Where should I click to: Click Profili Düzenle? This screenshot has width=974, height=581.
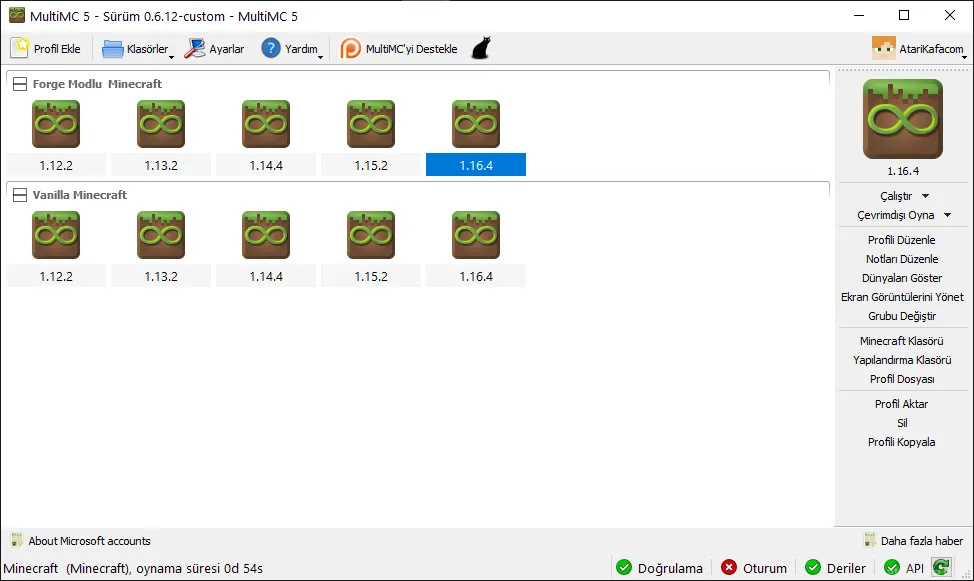pos(901,240)
